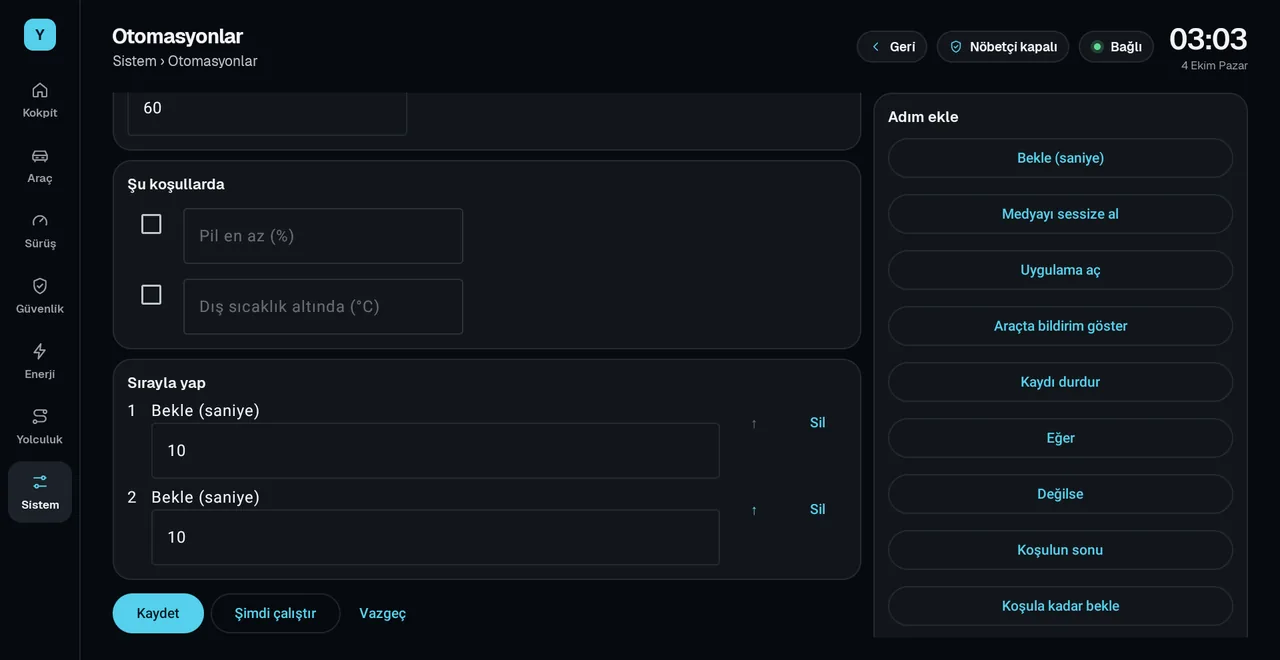Viewport: 1280px width, 660px height.
Task: Open the Enerji lightning section
Action: pos(40,361)
